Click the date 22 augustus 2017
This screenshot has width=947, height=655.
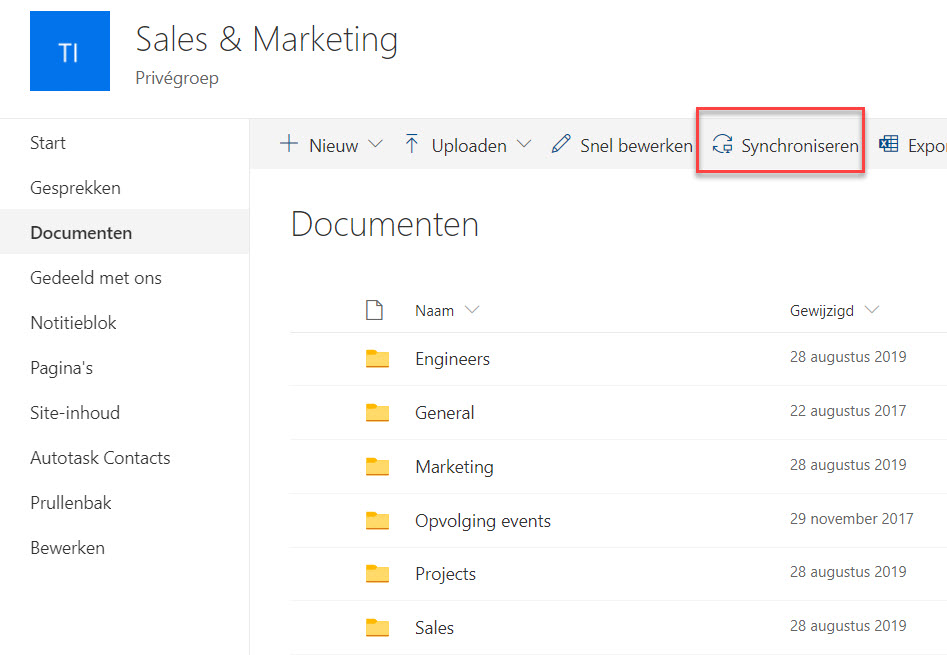(x=848, y=411)
